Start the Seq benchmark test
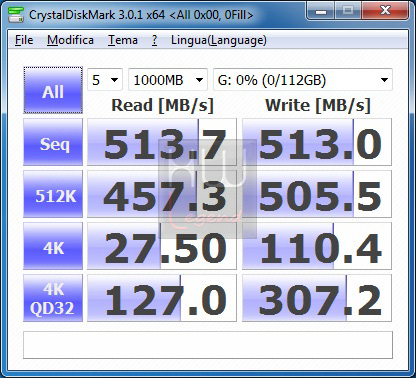Screen dimensions: 416x378 pos(53,142)
